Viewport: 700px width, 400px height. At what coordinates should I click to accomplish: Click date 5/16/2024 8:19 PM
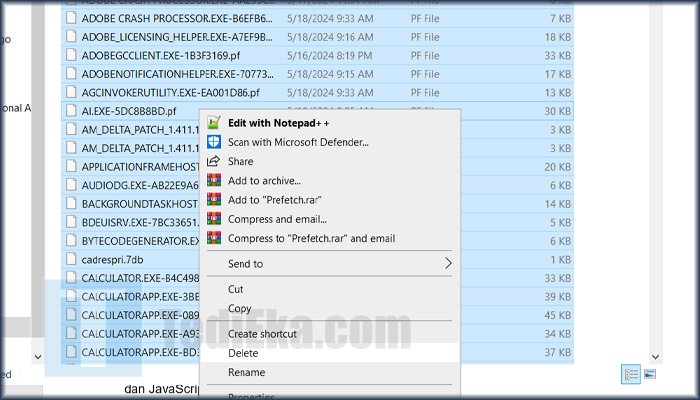329,55
